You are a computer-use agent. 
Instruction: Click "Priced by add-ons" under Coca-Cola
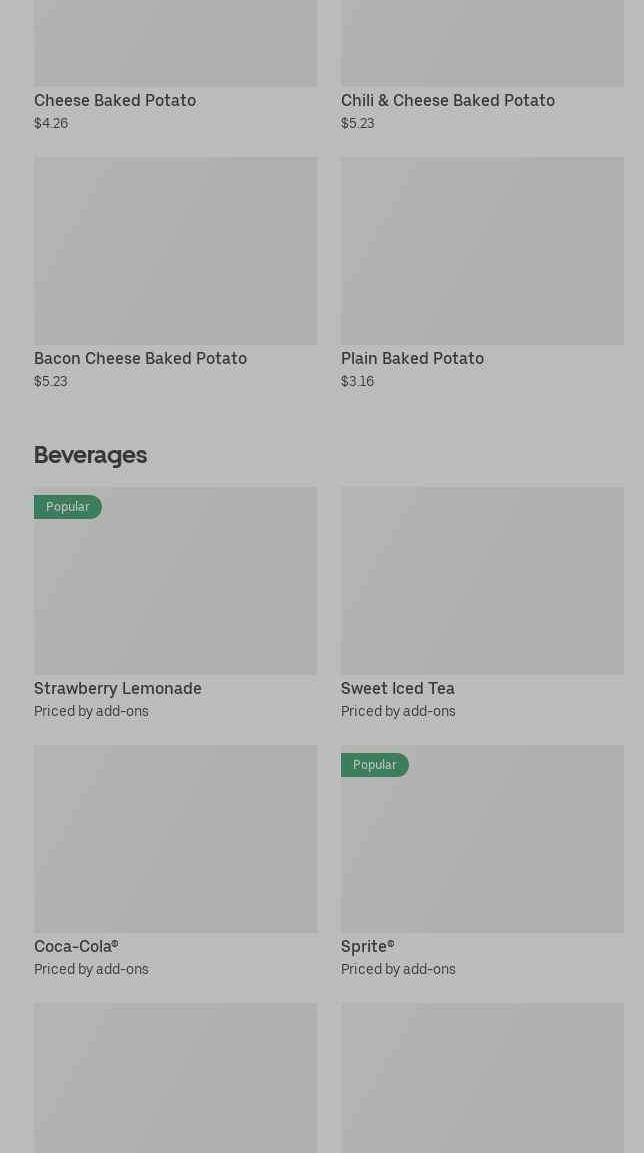point(91,969)
